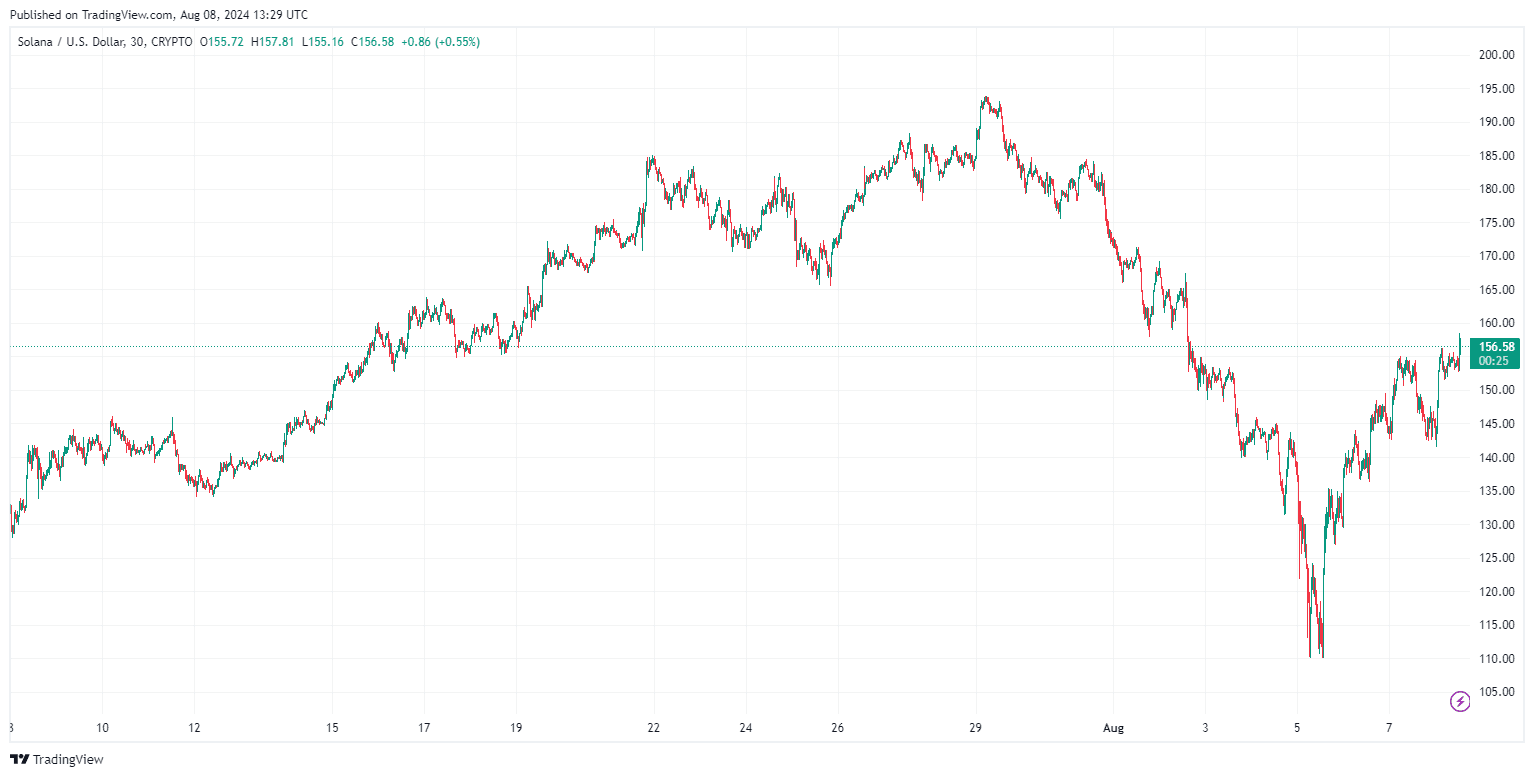Click the 115.00 price axis label
This screenshot has width=1534, height=777.
1497,625
